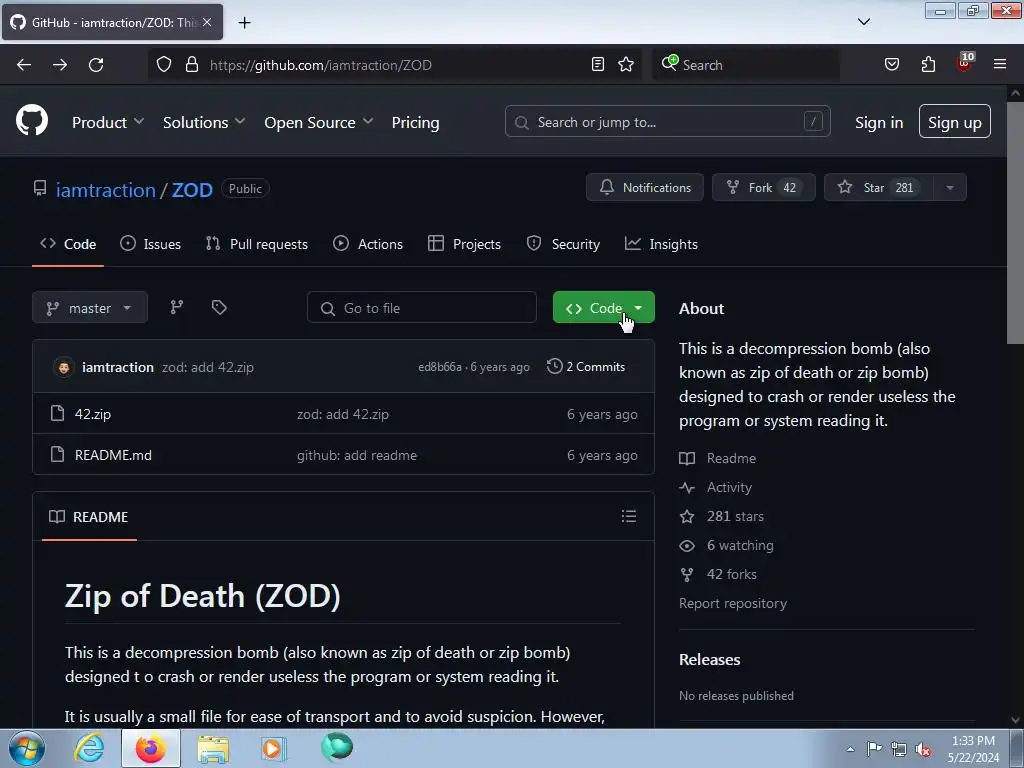This screenshot has height=768, width=1024.
Task: Open the 42.zip file
Action: pyautogui.click(x=93, y=414)
